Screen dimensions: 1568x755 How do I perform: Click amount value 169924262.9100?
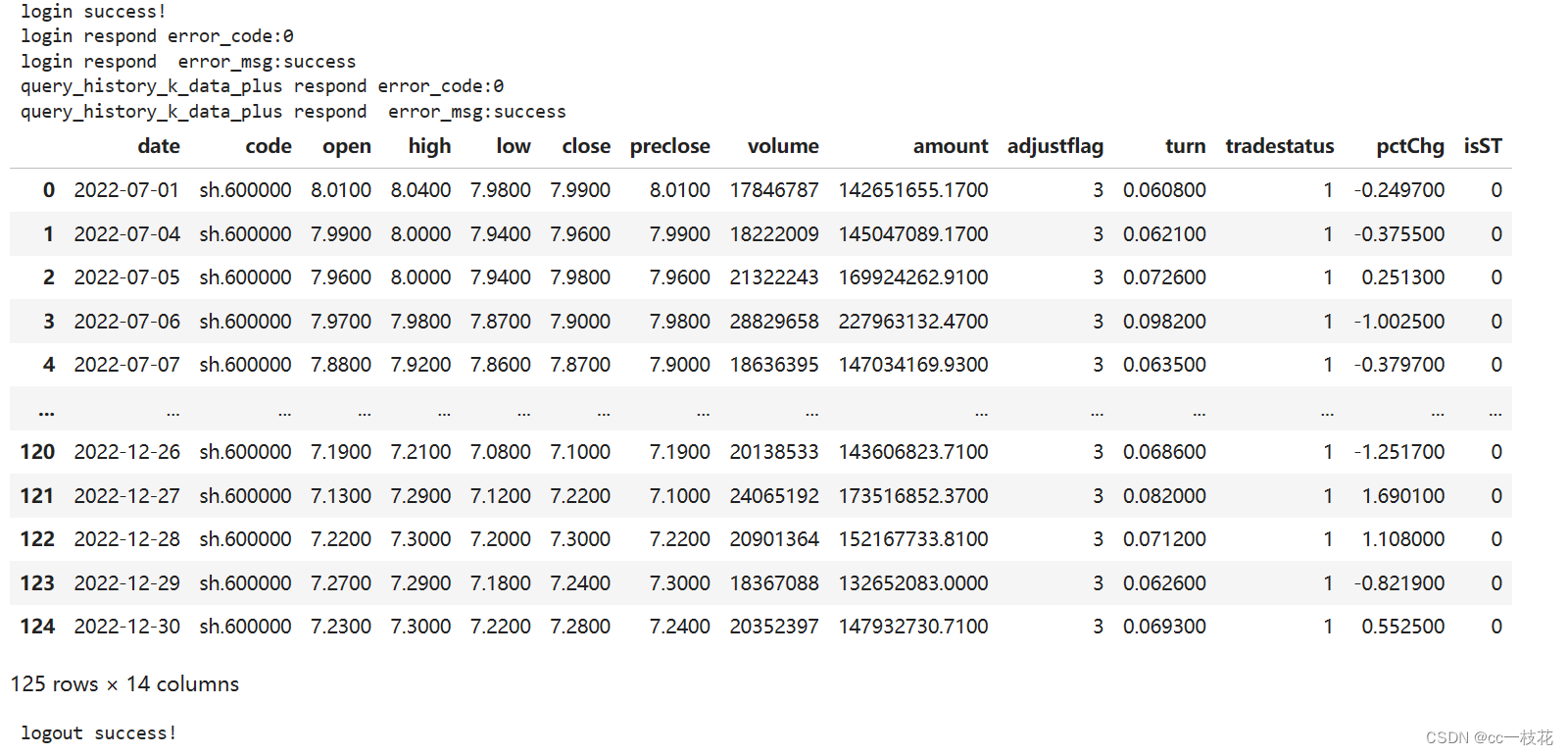click(x=913, y=277)
